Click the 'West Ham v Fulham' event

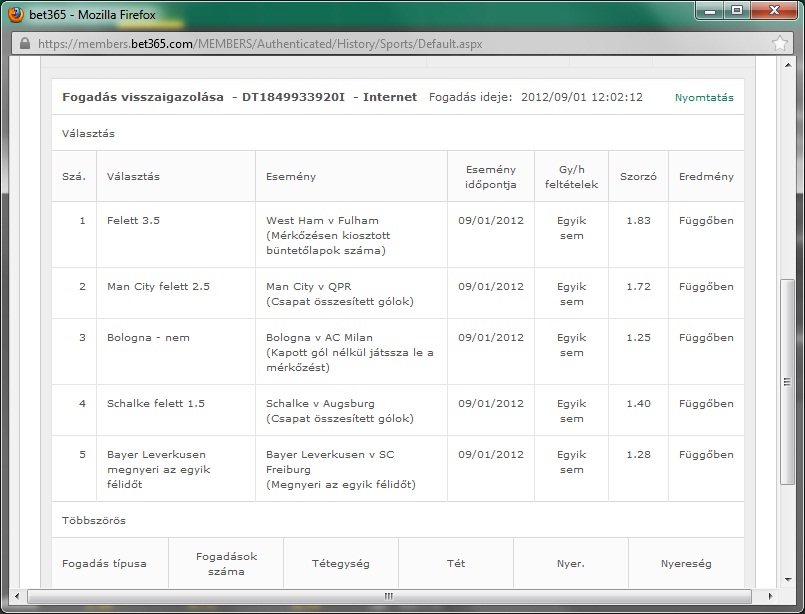[322, 220]
